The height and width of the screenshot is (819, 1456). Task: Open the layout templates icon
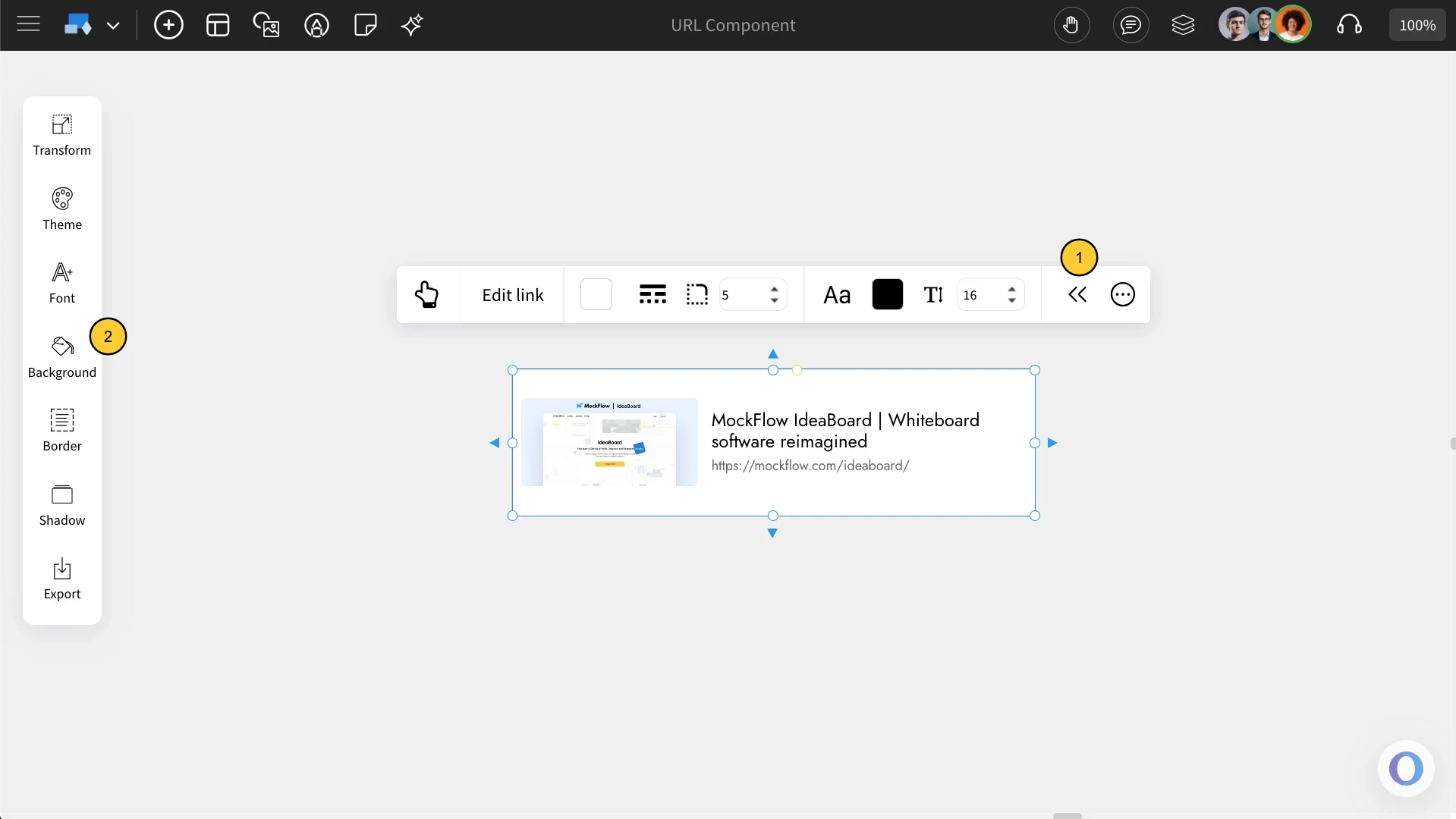pyautogui.click(x=218, y=25)
